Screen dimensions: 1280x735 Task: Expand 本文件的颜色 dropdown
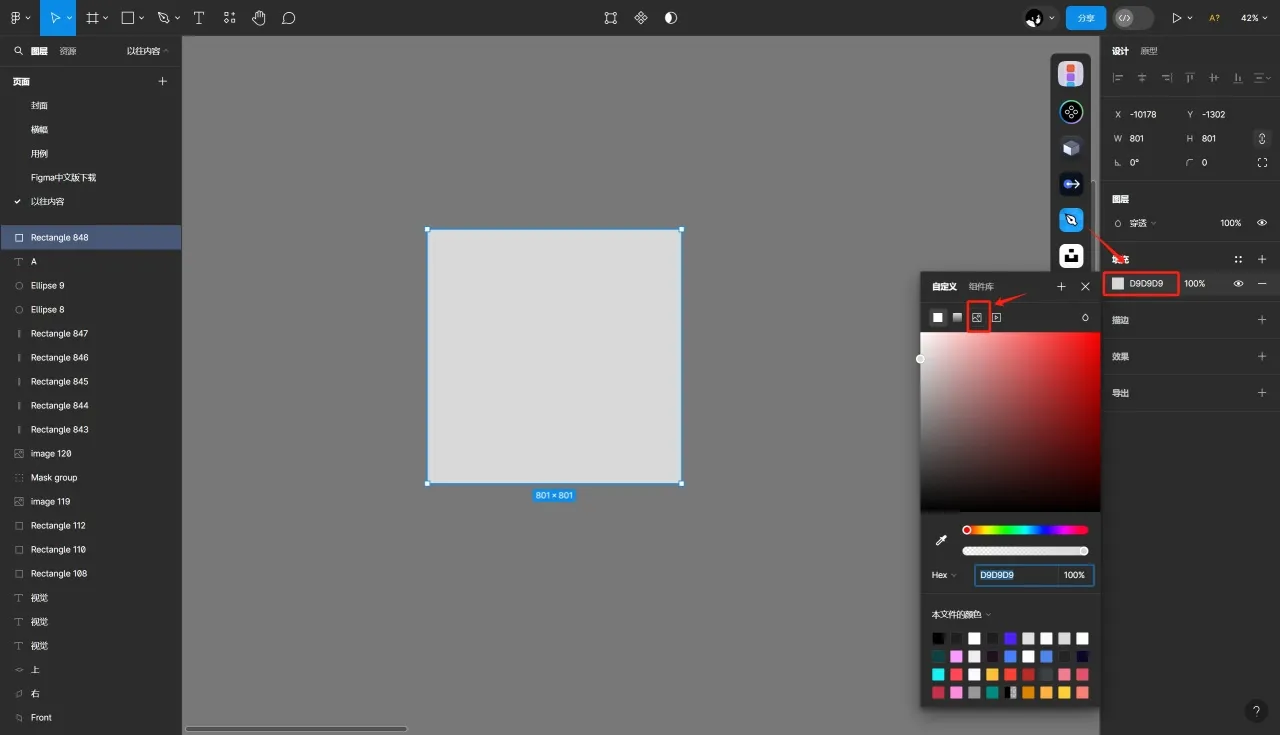(961, 615)
